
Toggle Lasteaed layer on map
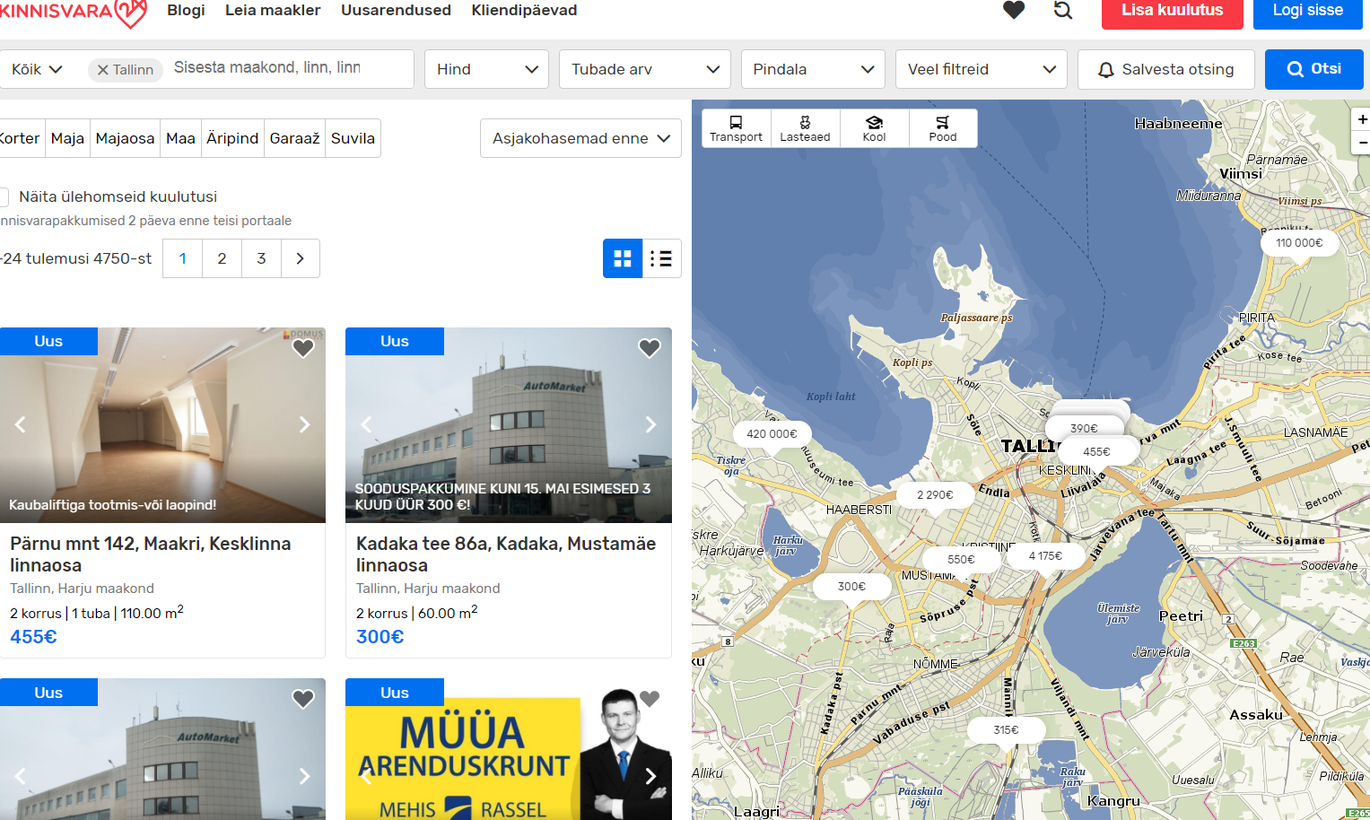[805, 128]
